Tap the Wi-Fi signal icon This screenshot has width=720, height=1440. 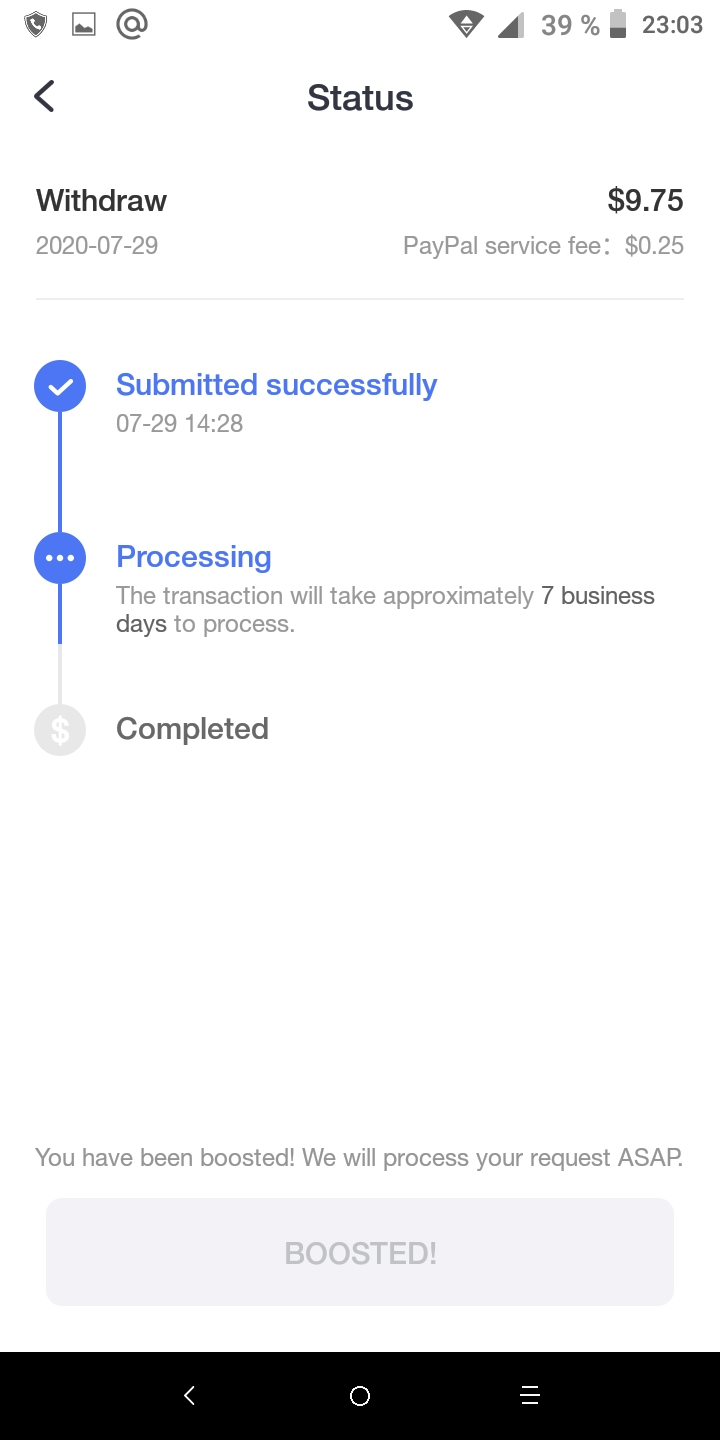(466, 24)
